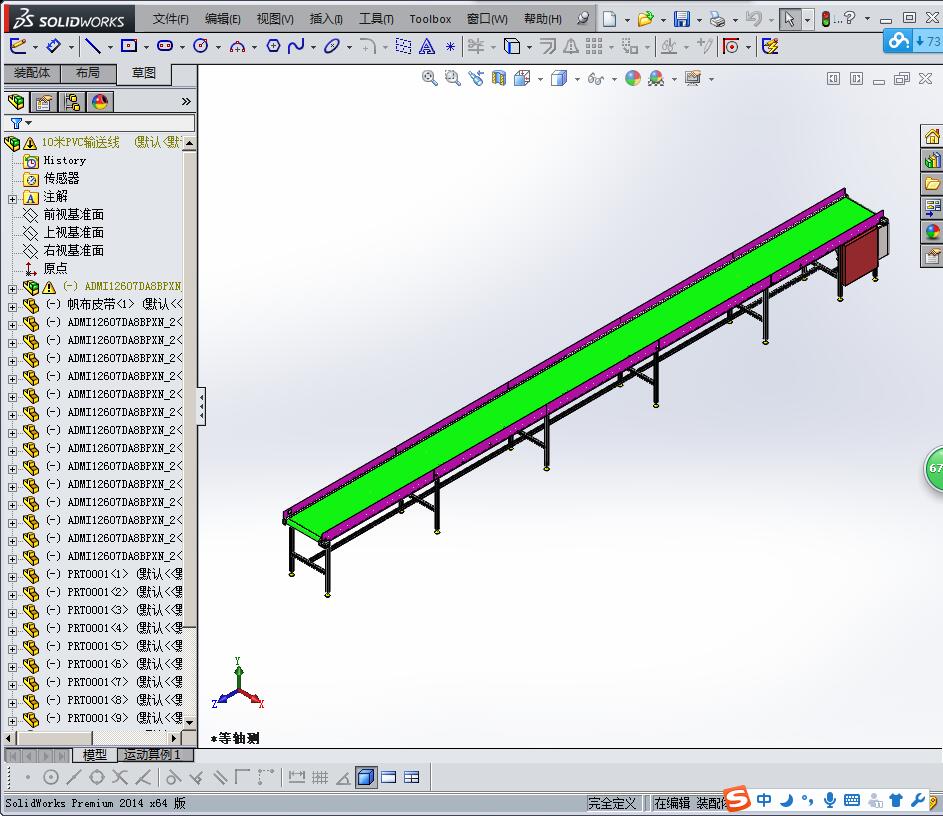Select the 原点 item in tree
943x816 pixels.
[55, 267]
